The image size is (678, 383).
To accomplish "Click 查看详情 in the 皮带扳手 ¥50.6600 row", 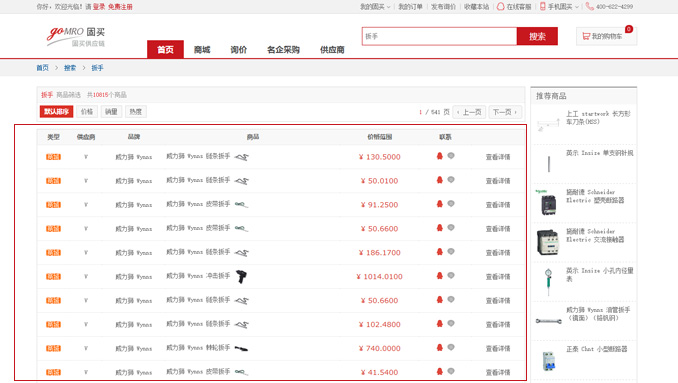I will (x=498, y=229).
